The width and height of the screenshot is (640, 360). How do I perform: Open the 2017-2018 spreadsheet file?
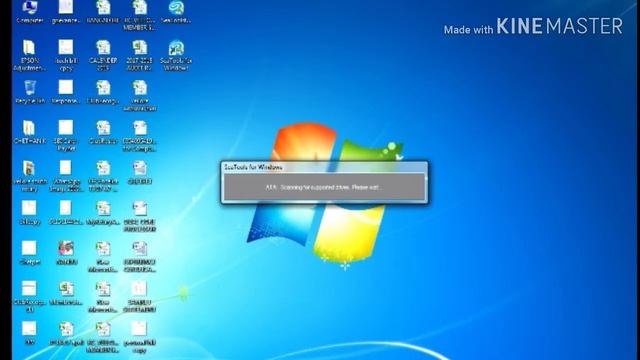tap(140, 55)
